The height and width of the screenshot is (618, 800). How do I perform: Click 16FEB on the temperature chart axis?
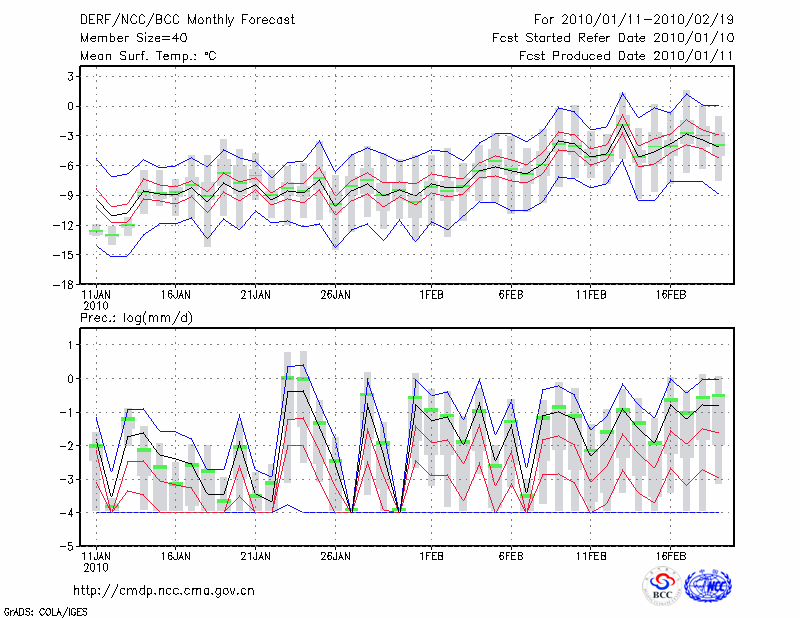[670, 295]
